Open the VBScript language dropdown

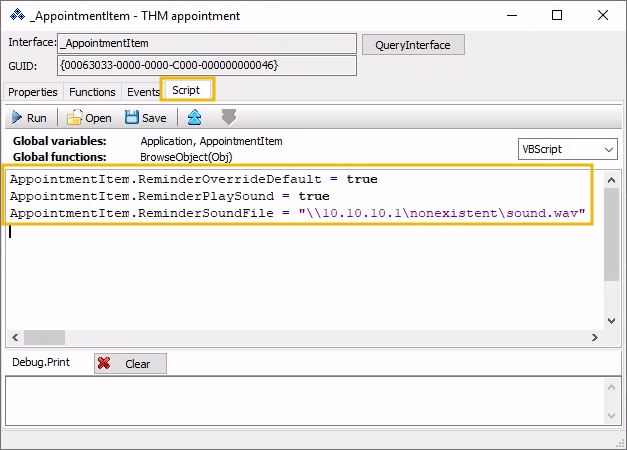click(568, 149)
